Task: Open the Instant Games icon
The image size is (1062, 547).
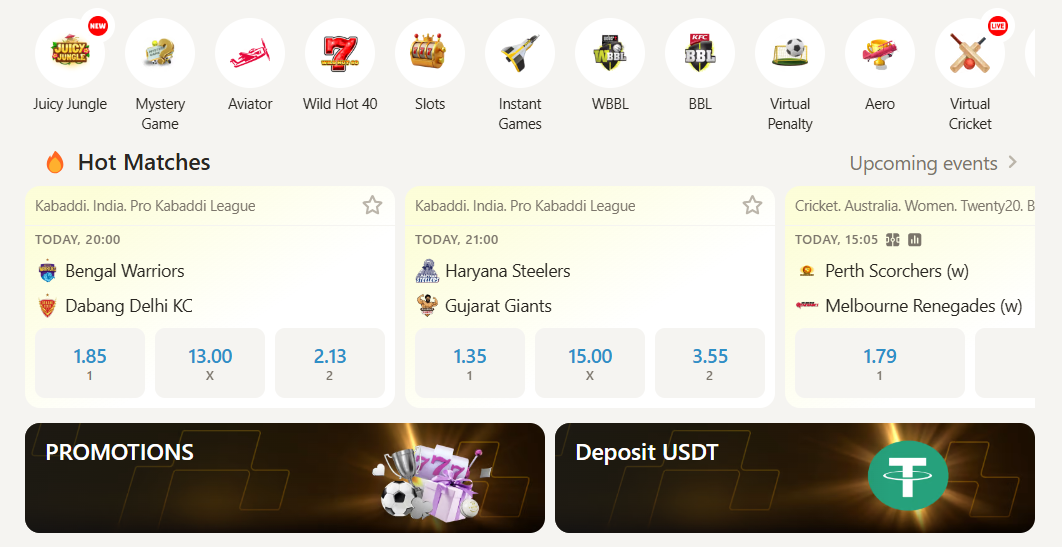Action: 520,53
